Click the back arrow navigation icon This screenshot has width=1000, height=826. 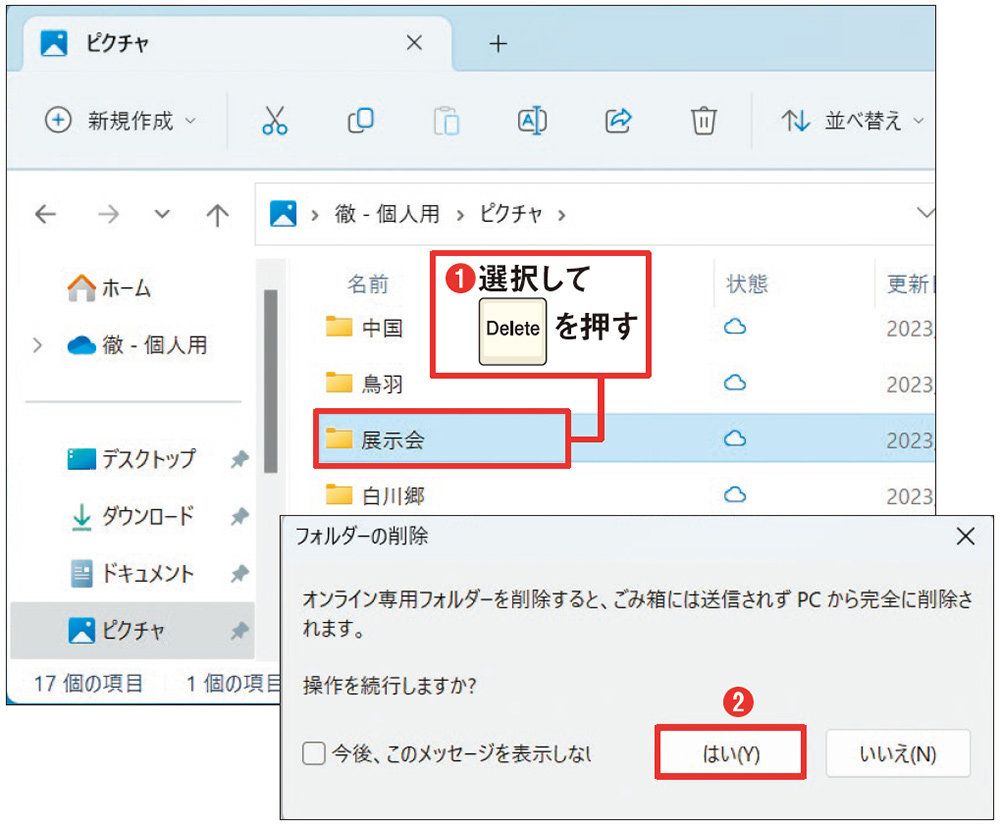47,214
